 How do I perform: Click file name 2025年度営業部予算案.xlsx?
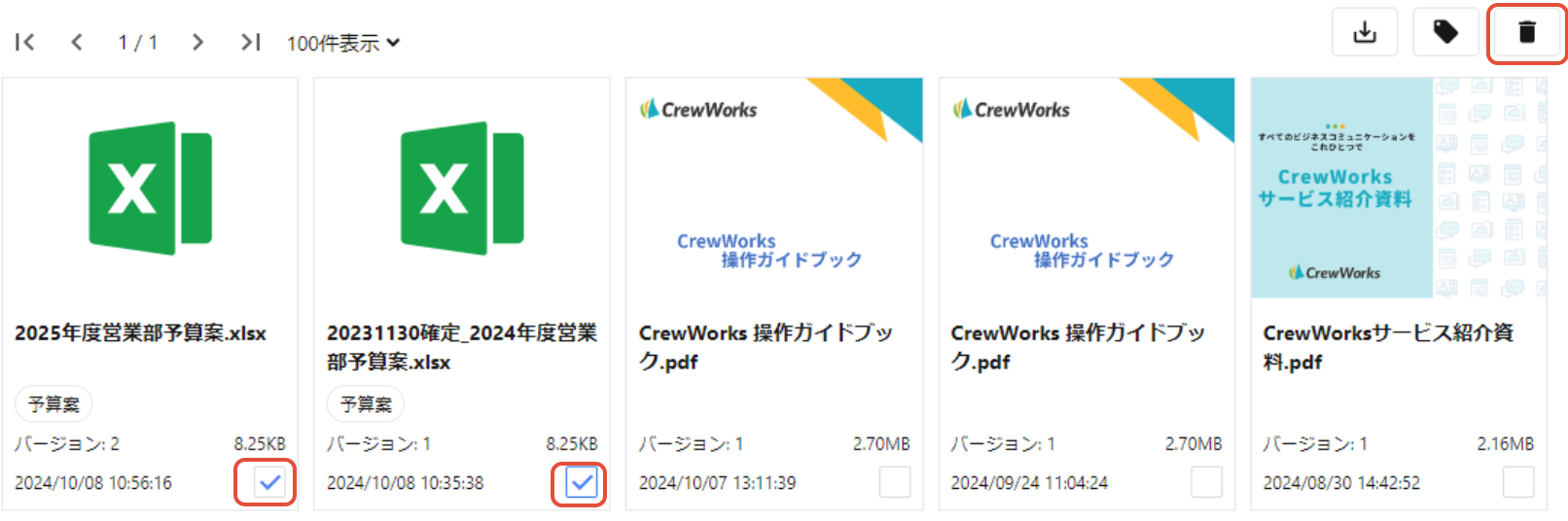point(140,333)
